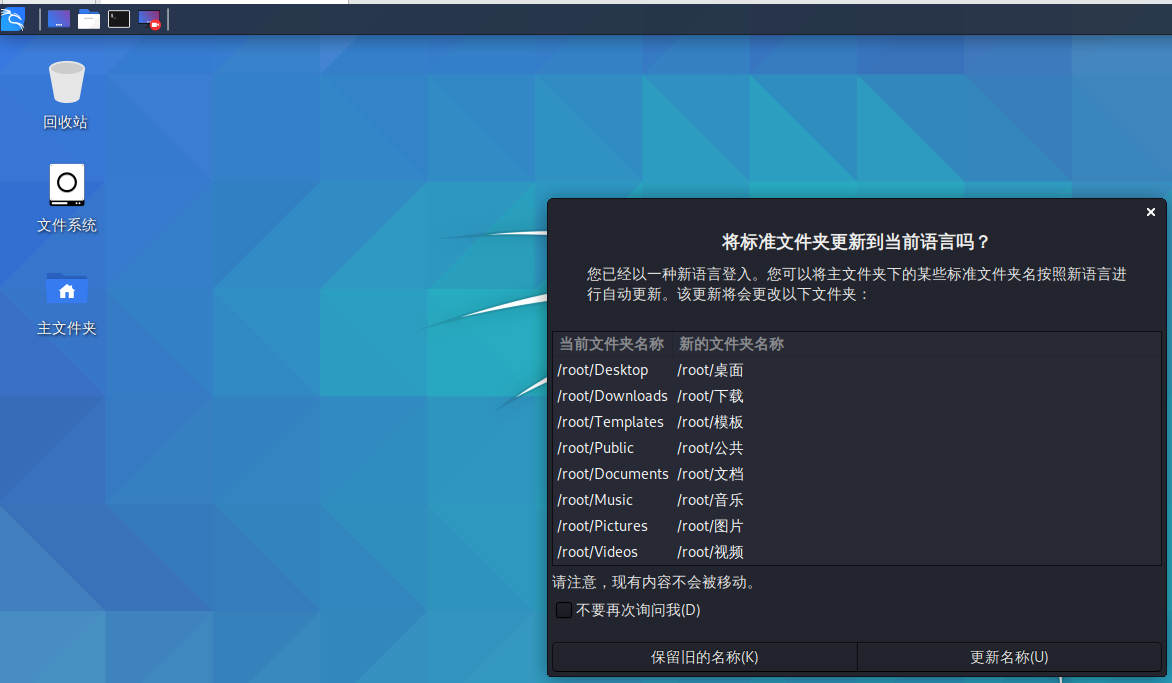The image size is (1172, 683).
Task: Open the Kali application menu
Action: click(14, 19)
